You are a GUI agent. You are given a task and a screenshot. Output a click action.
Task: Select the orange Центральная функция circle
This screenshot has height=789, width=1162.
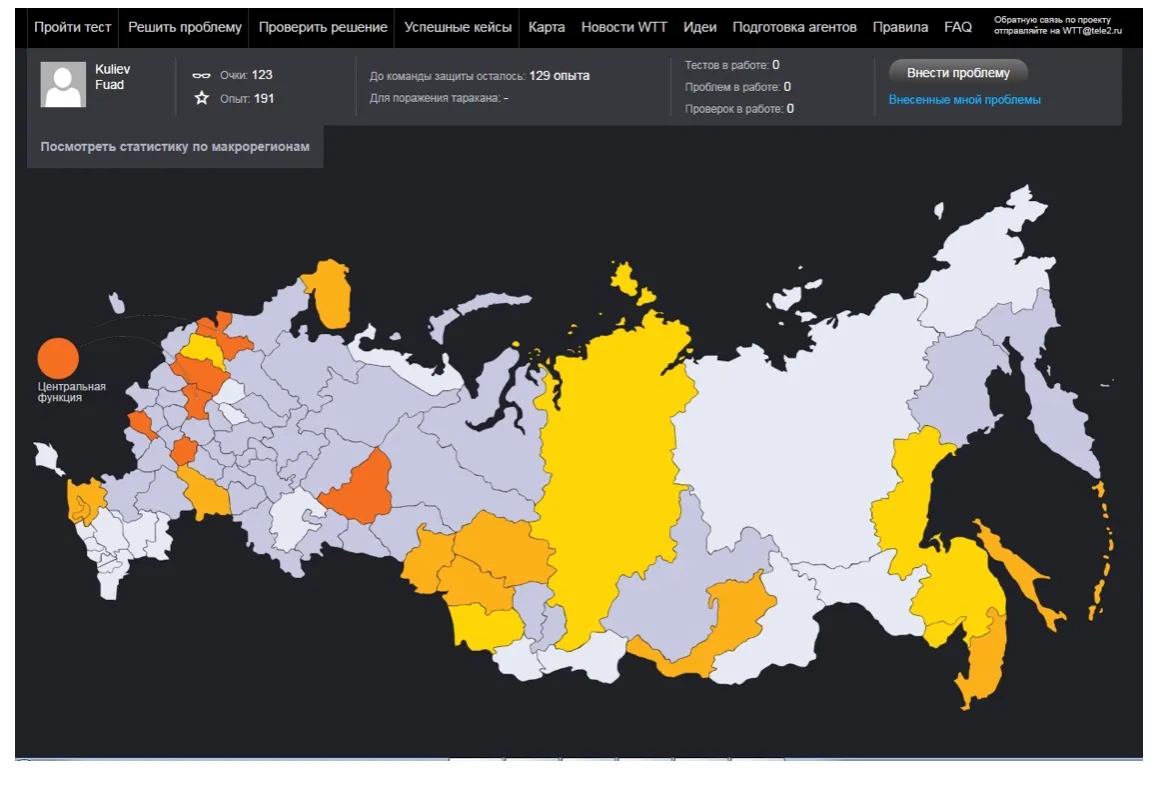pyautogui.click(x=57, y=358)
